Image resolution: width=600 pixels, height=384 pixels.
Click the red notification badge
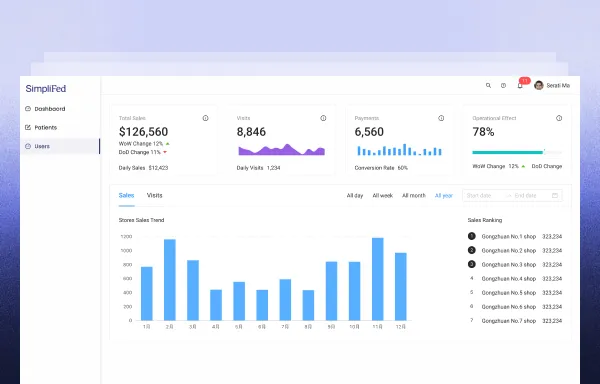[x=525, y=80]
